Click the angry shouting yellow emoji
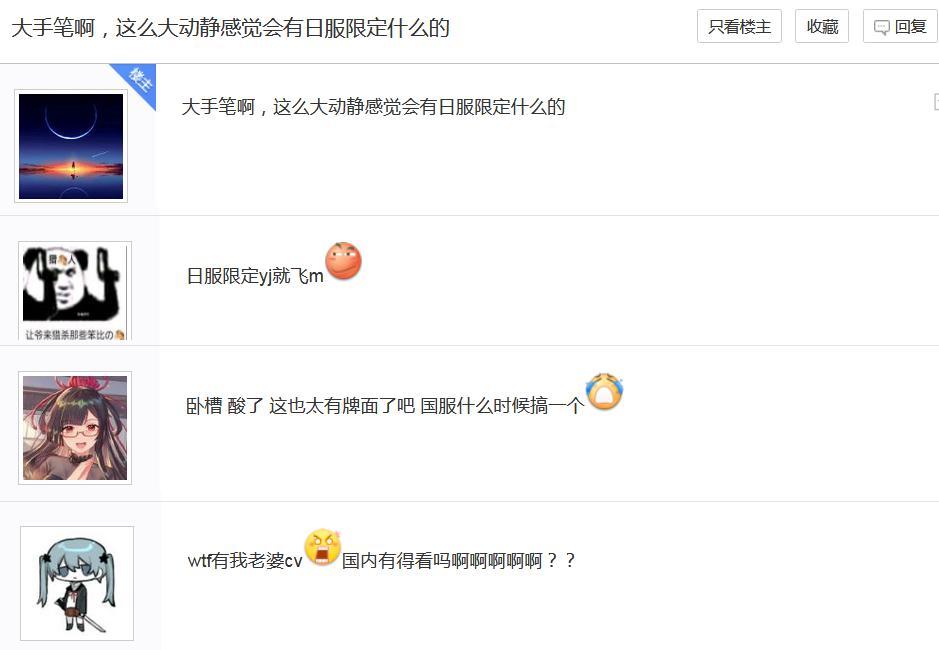 pos(323,547)
